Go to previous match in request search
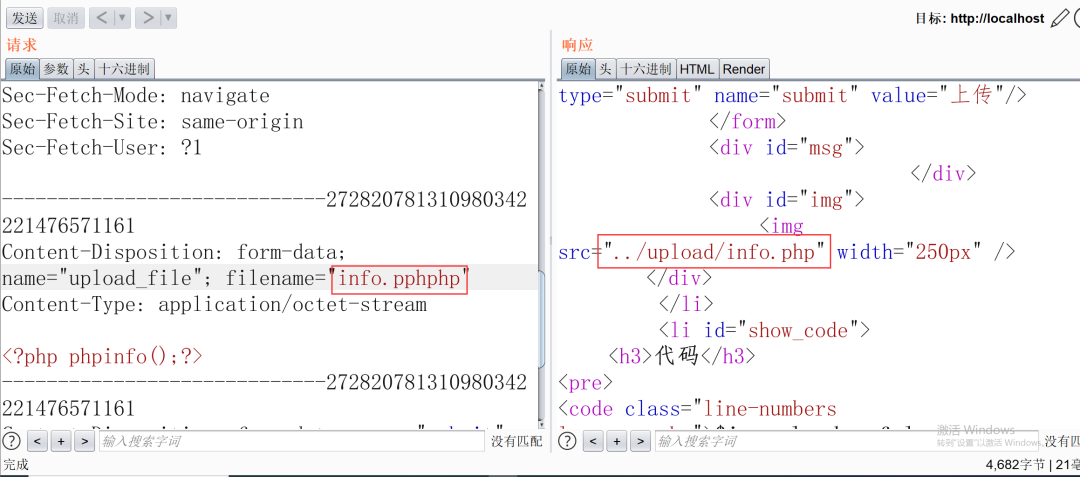Screen dimensions: 1080x477 [36, 441]
